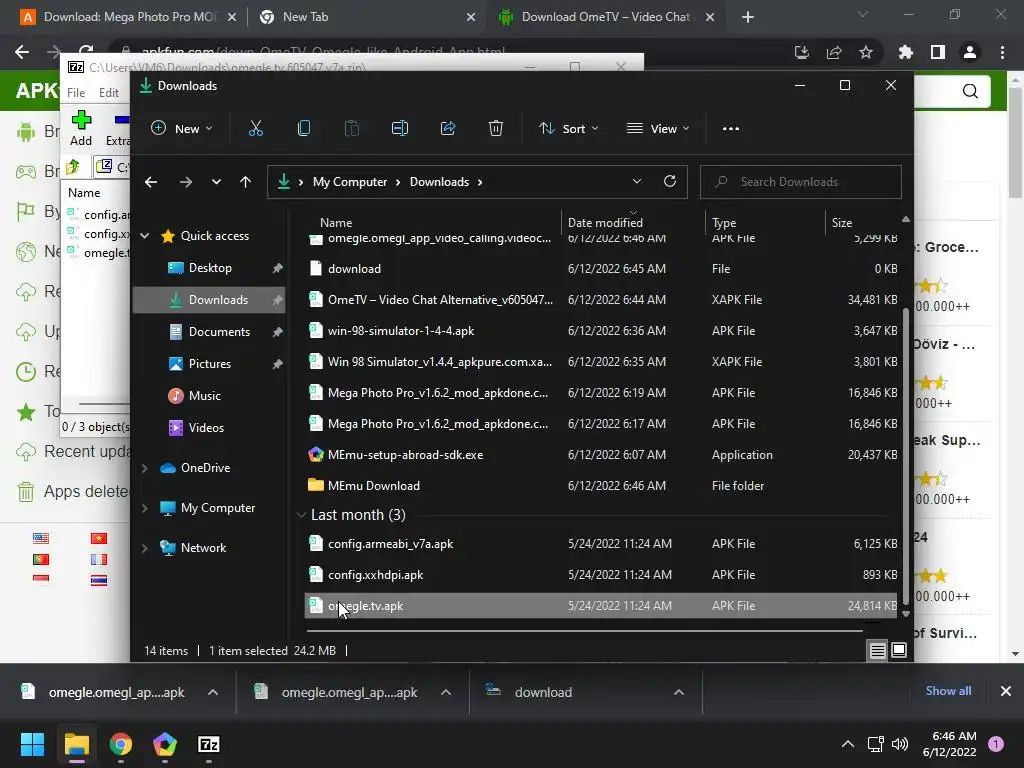Screen dimensions: 1024x768
Task: Click the clock and date in taskbar
Action: click(x=949, y=744)
